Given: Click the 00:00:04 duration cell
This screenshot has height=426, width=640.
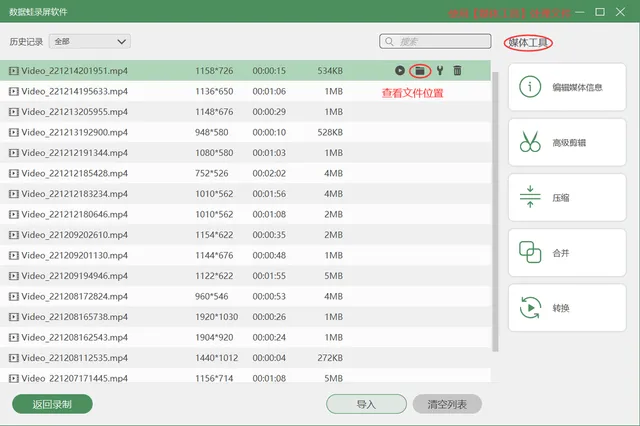Looking at the screenshot, I should click(x=269, y=358).
